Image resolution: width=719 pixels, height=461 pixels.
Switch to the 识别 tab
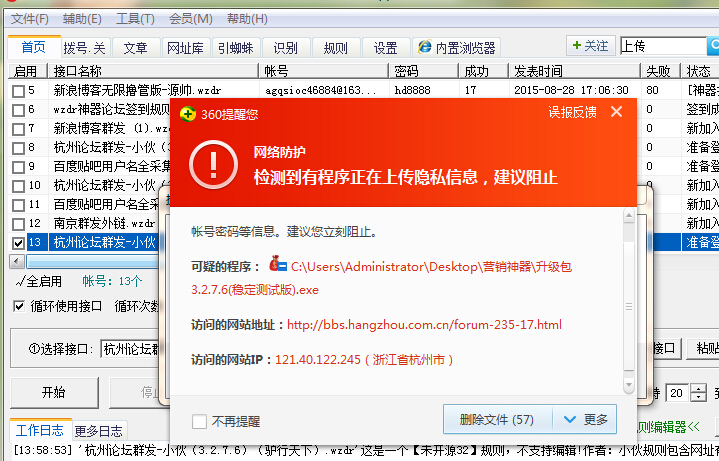point(286,48)
